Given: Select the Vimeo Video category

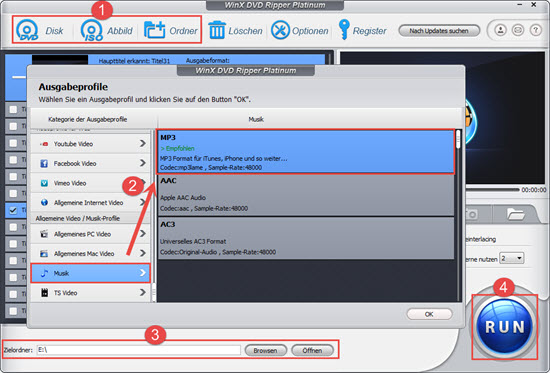Looking at the screenshot, I should [x=90, y=183].
